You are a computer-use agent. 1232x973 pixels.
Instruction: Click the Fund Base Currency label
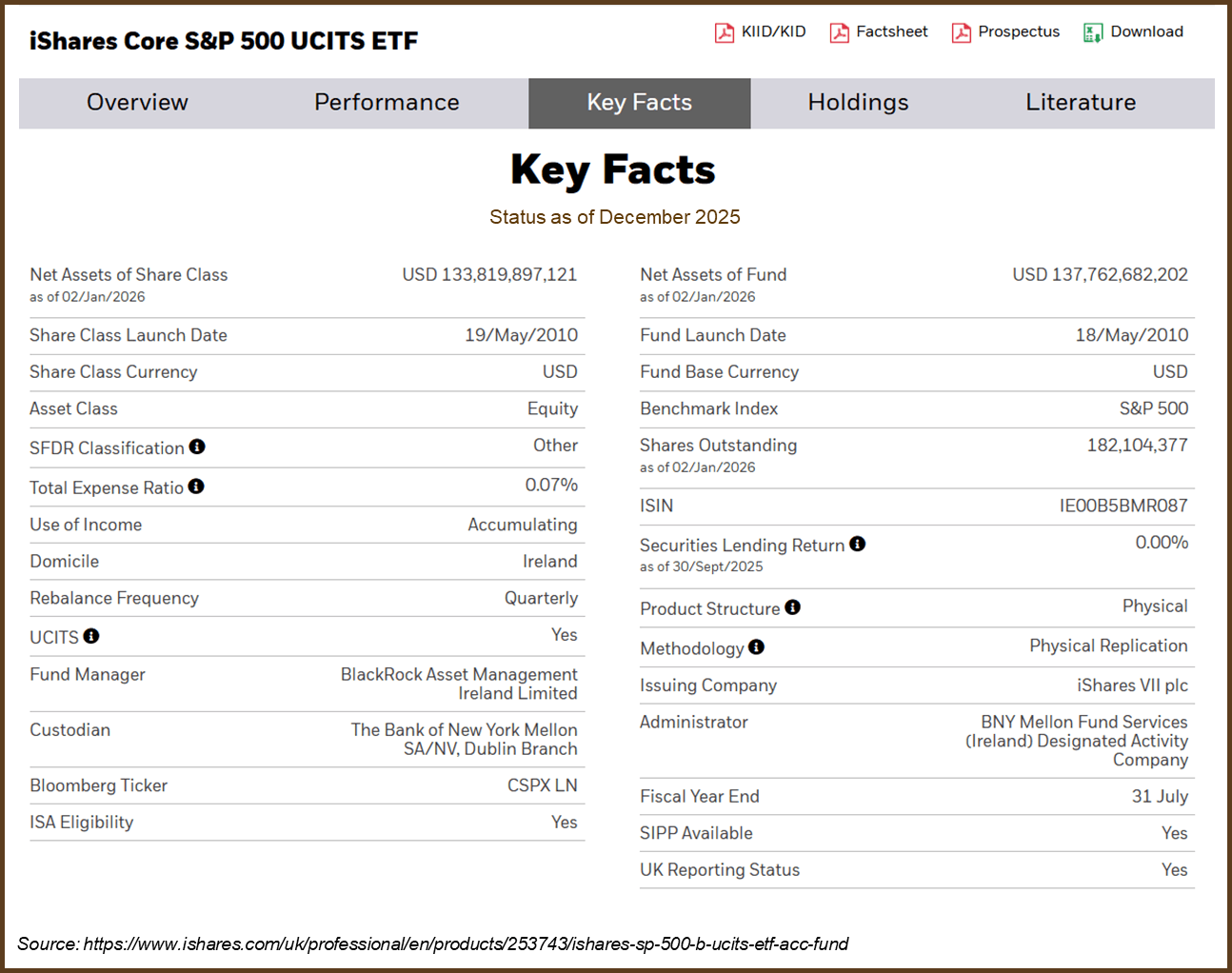click(720, 372)
